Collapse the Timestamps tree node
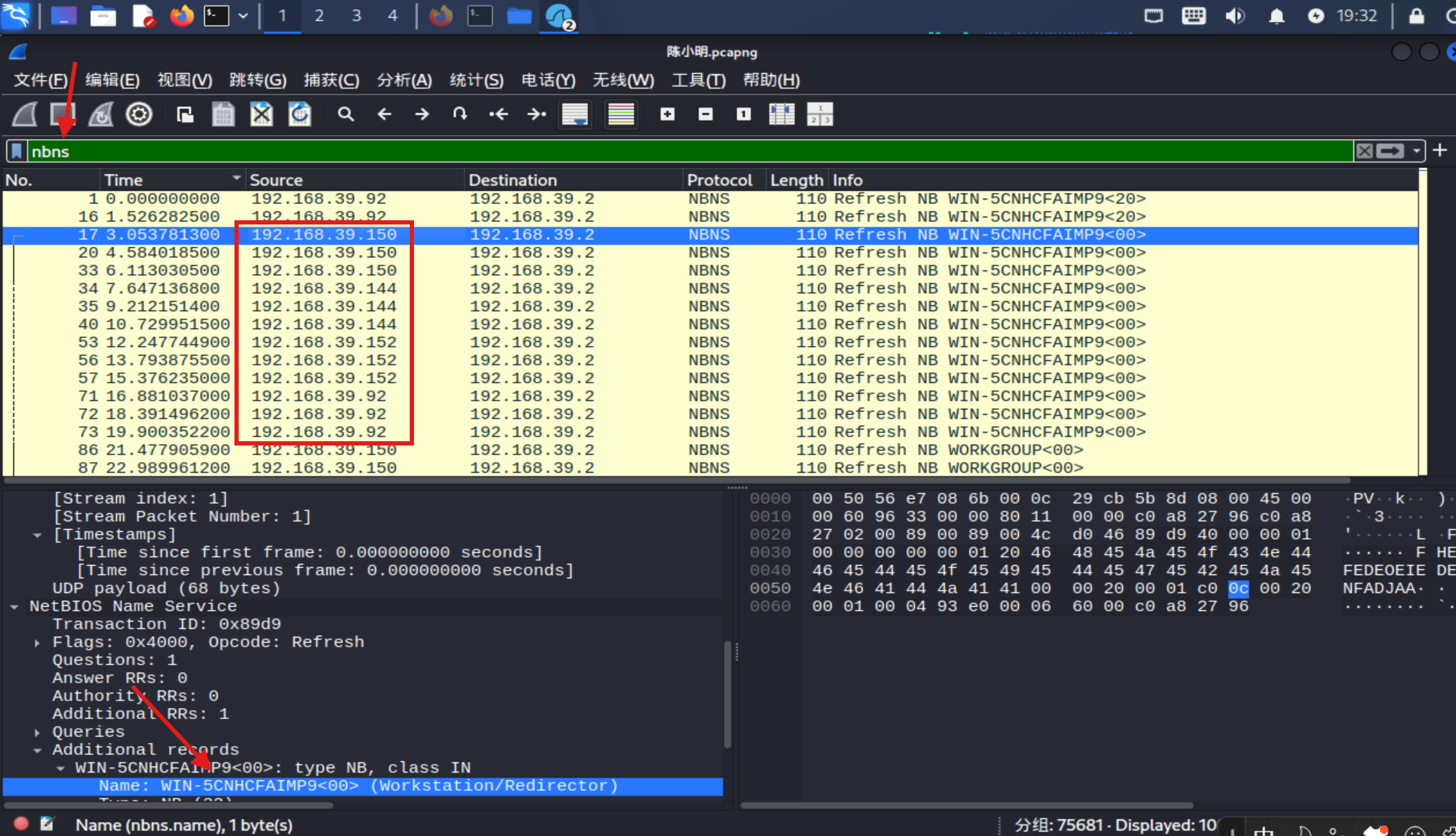 (37, 535)
